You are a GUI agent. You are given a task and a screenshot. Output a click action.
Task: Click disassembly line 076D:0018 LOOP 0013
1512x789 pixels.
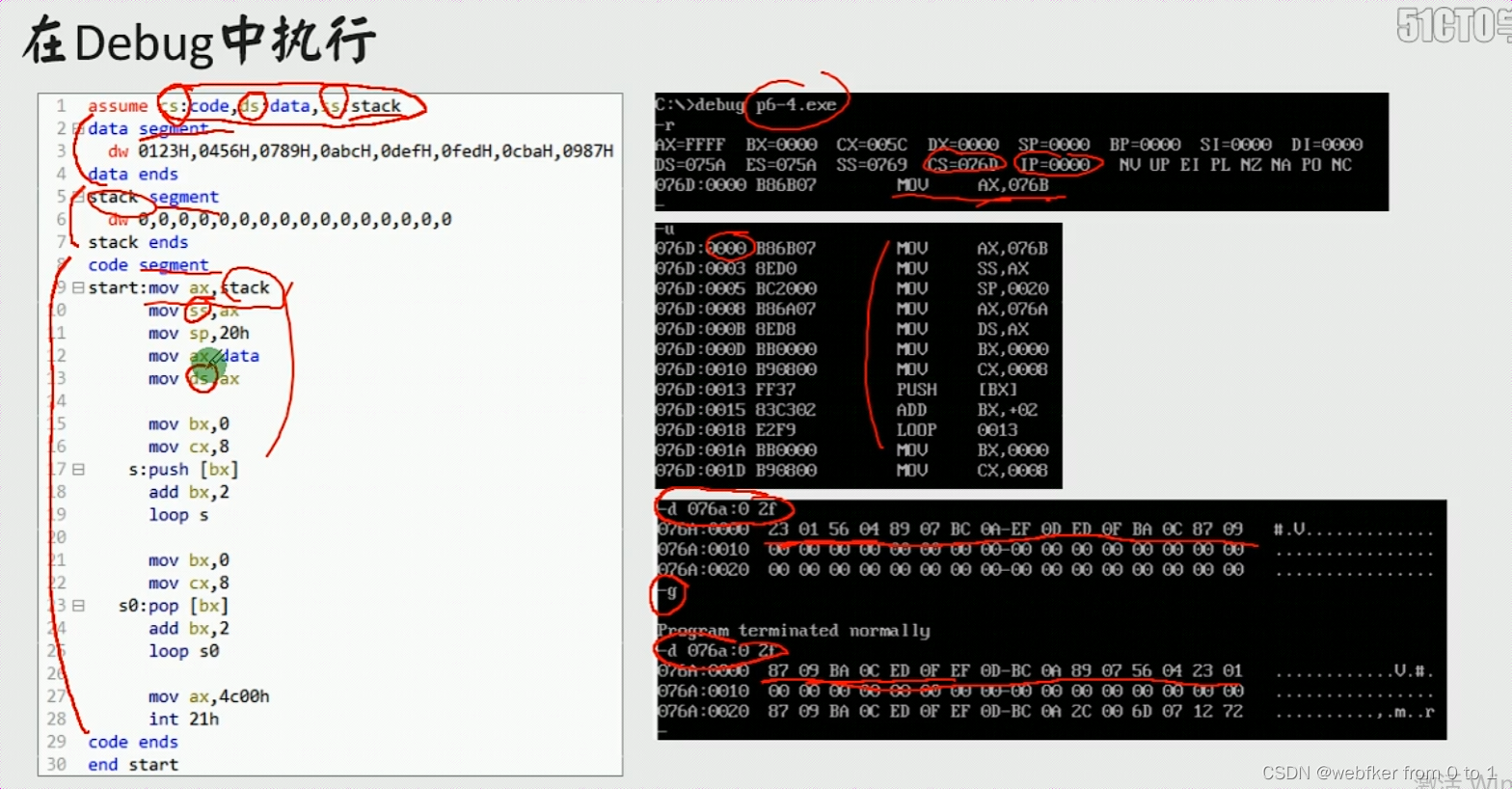click(836, 430)
